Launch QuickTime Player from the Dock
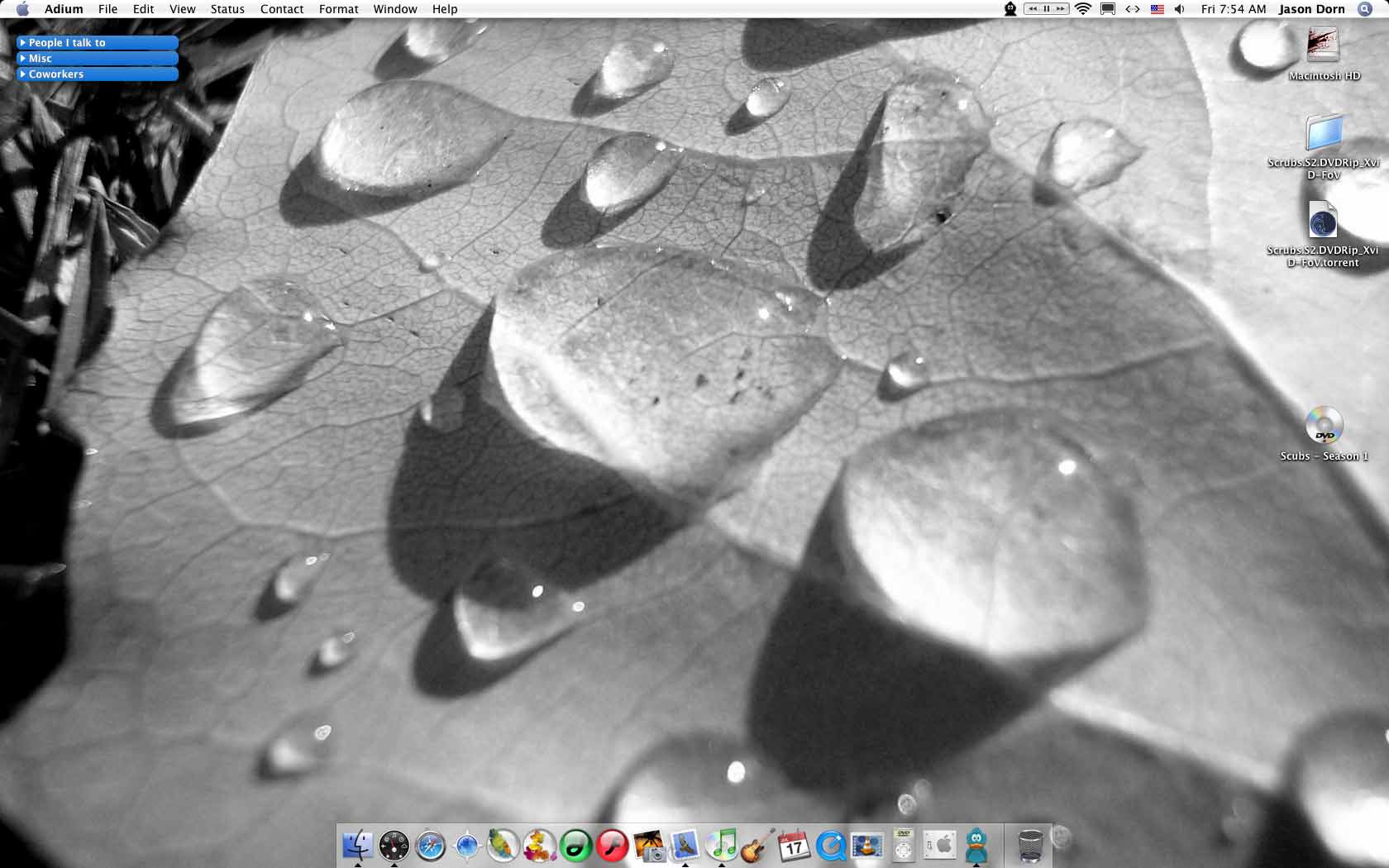 pyautogui.click(x=831, y=845)
